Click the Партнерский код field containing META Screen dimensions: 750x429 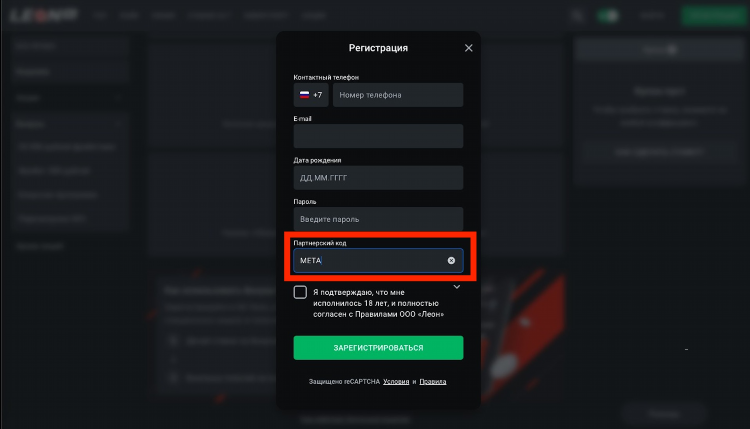378,261
